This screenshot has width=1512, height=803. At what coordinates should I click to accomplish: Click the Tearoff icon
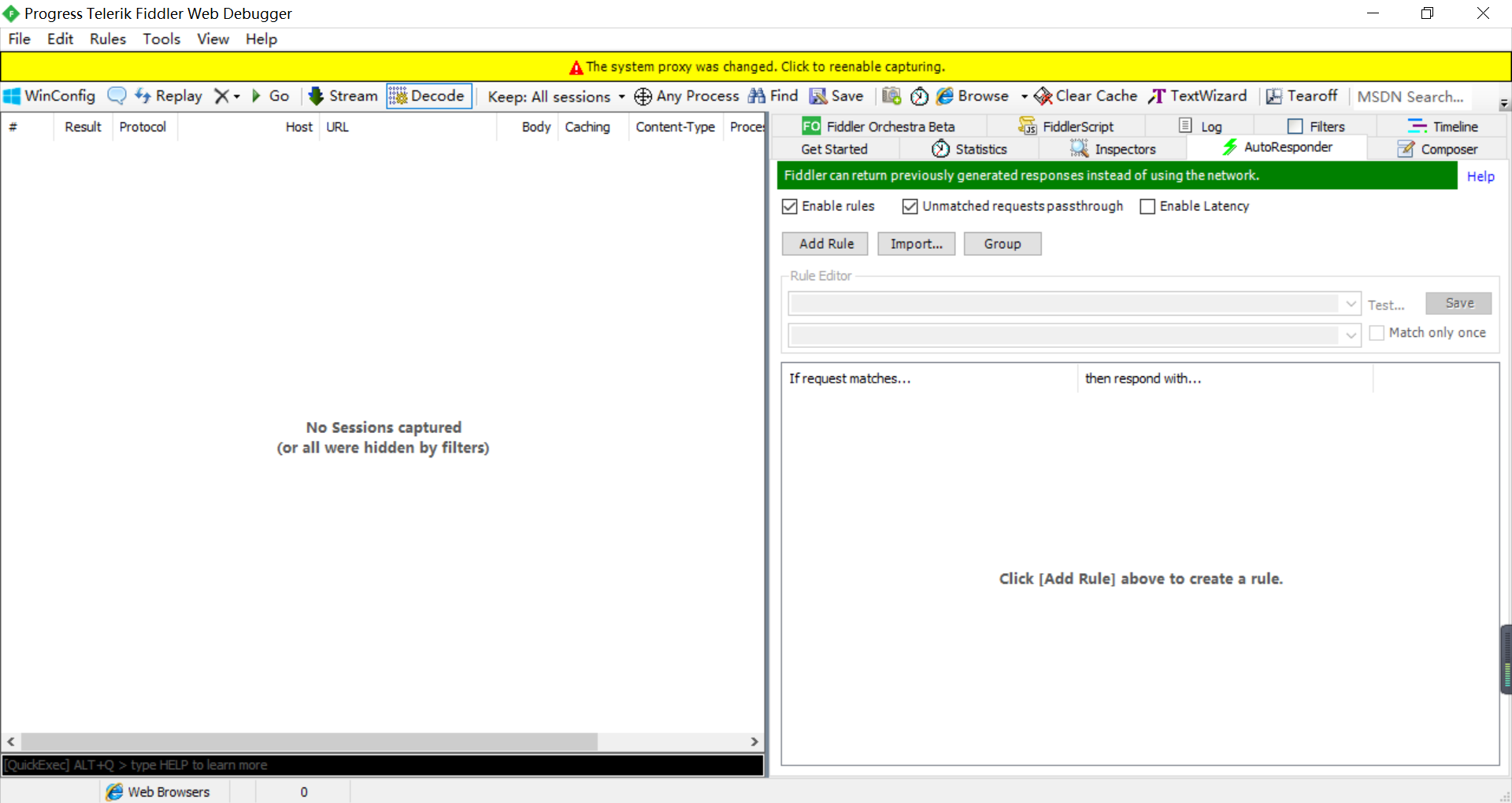pos(1274,96)
